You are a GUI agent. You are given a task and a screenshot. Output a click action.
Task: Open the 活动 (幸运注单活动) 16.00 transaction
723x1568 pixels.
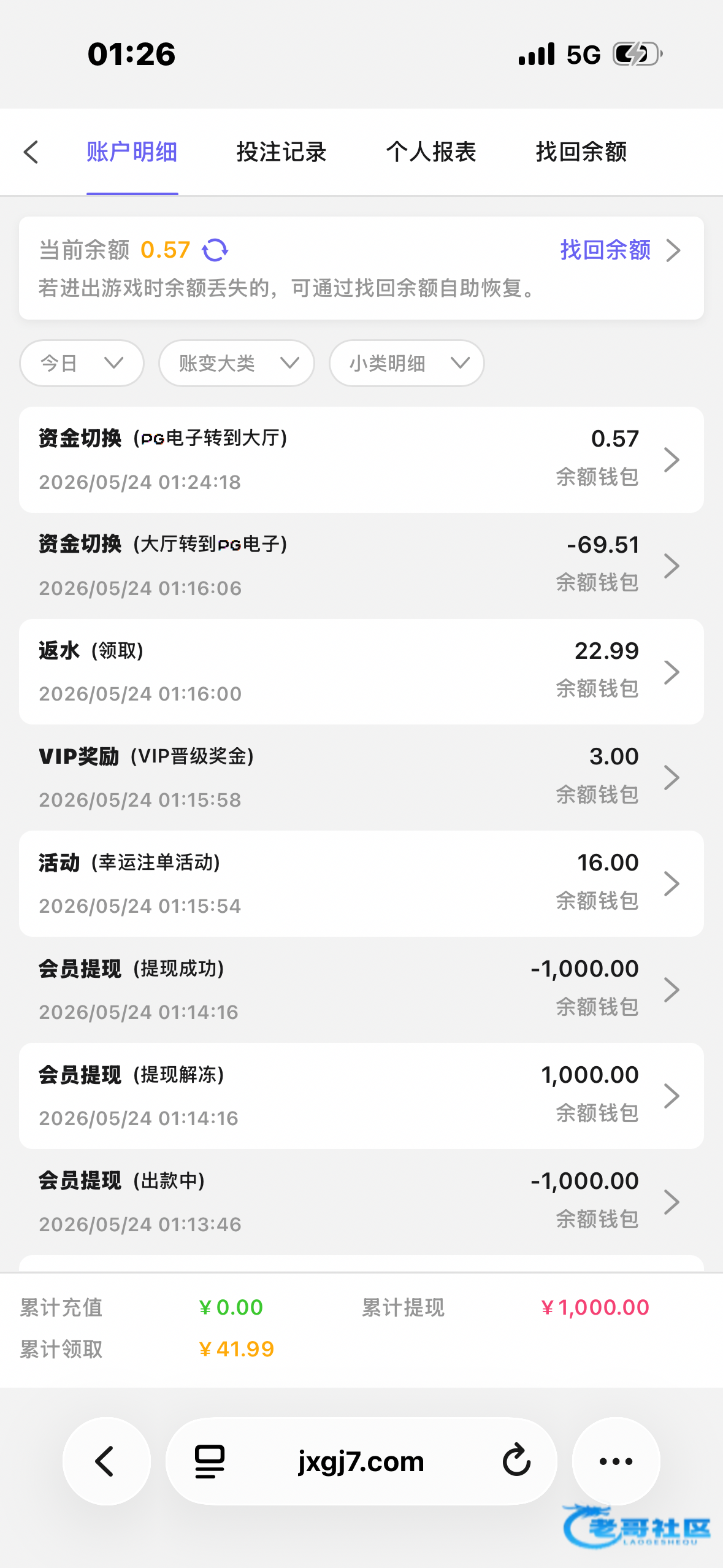pyautogui.click(x=361, y=883)
